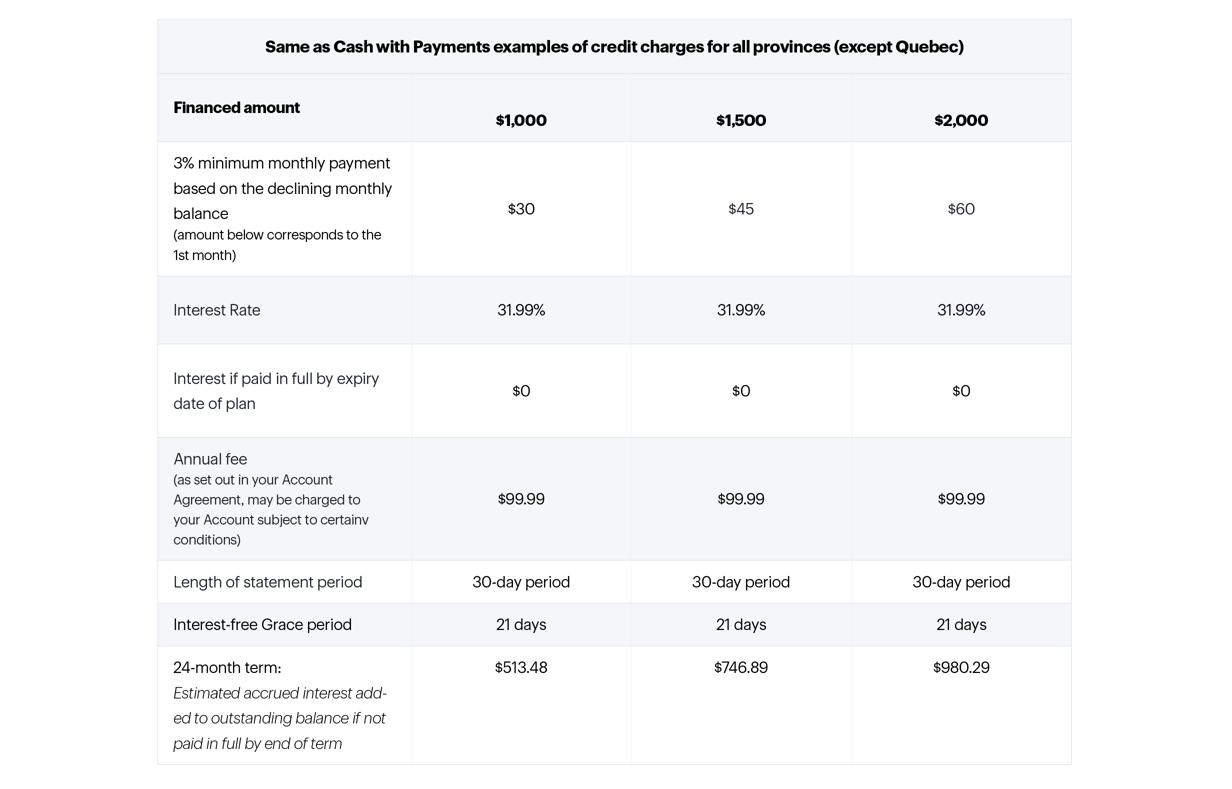
Task: Click 21 days under the $1,500 column
Action: tap(741, 625)
